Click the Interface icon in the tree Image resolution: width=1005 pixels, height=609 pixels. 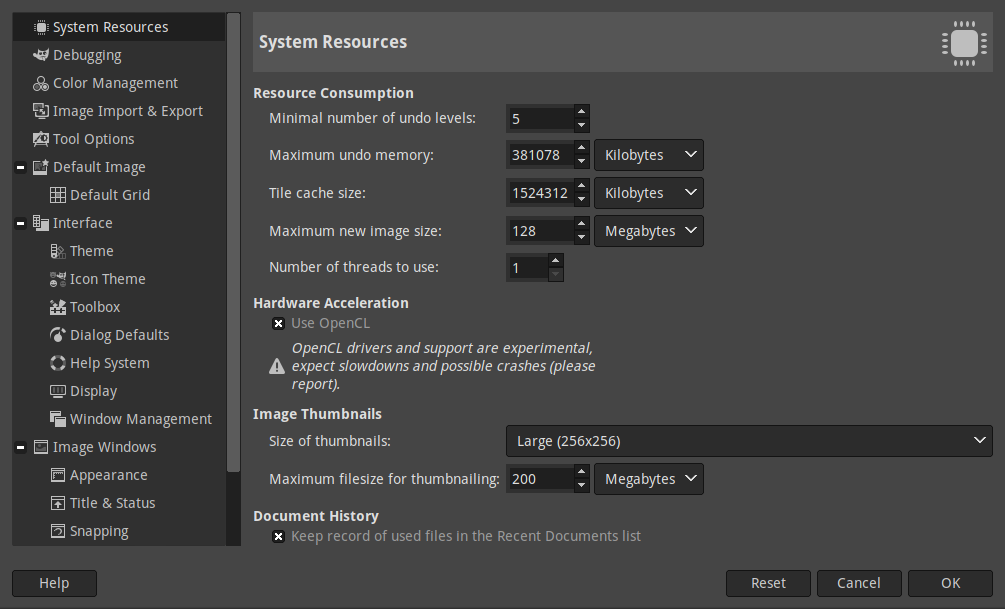41,223
